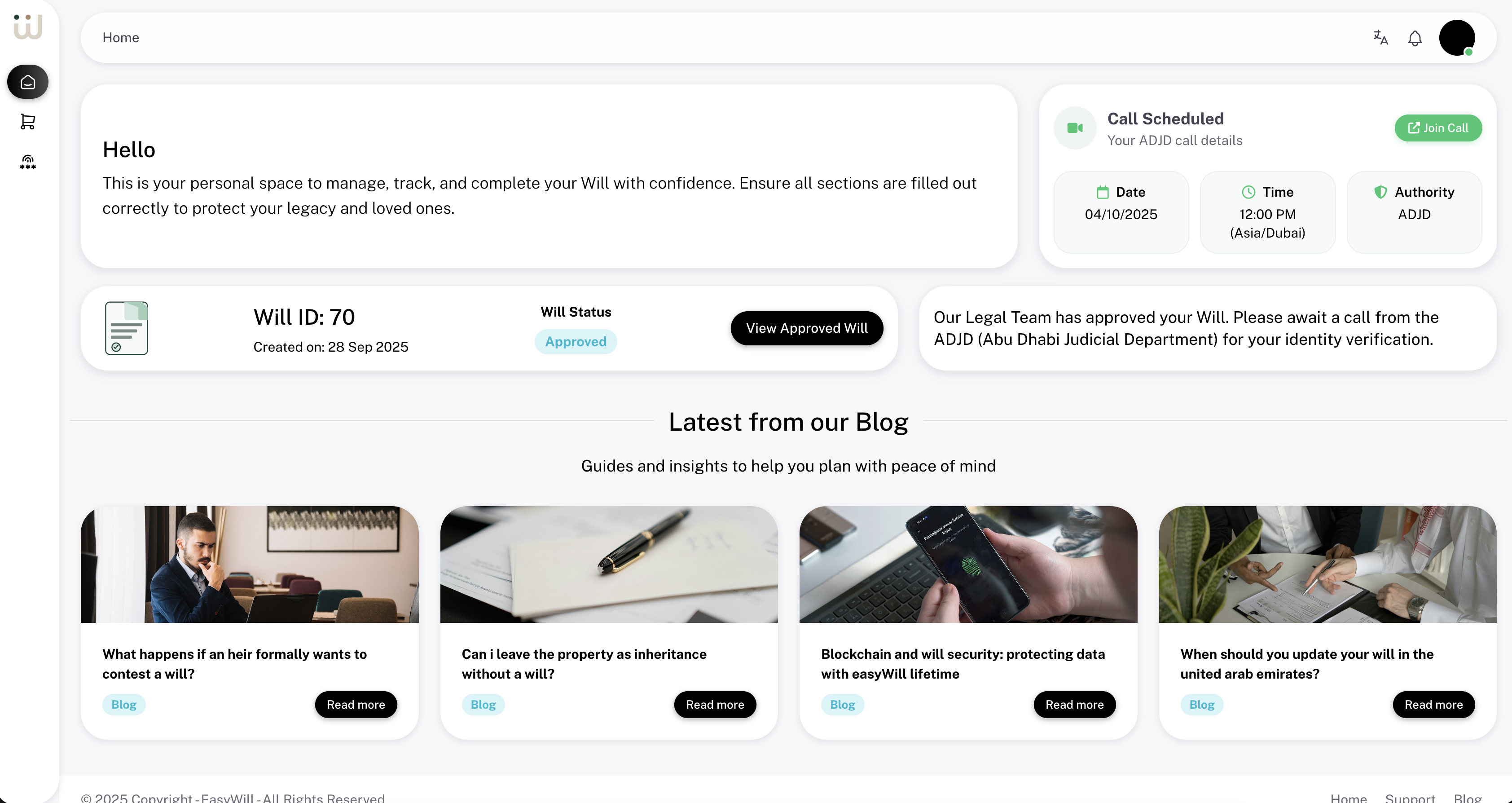Open the fingerprint password sidebar icon
The image size is (1512, 803).
tap(27, 162)
